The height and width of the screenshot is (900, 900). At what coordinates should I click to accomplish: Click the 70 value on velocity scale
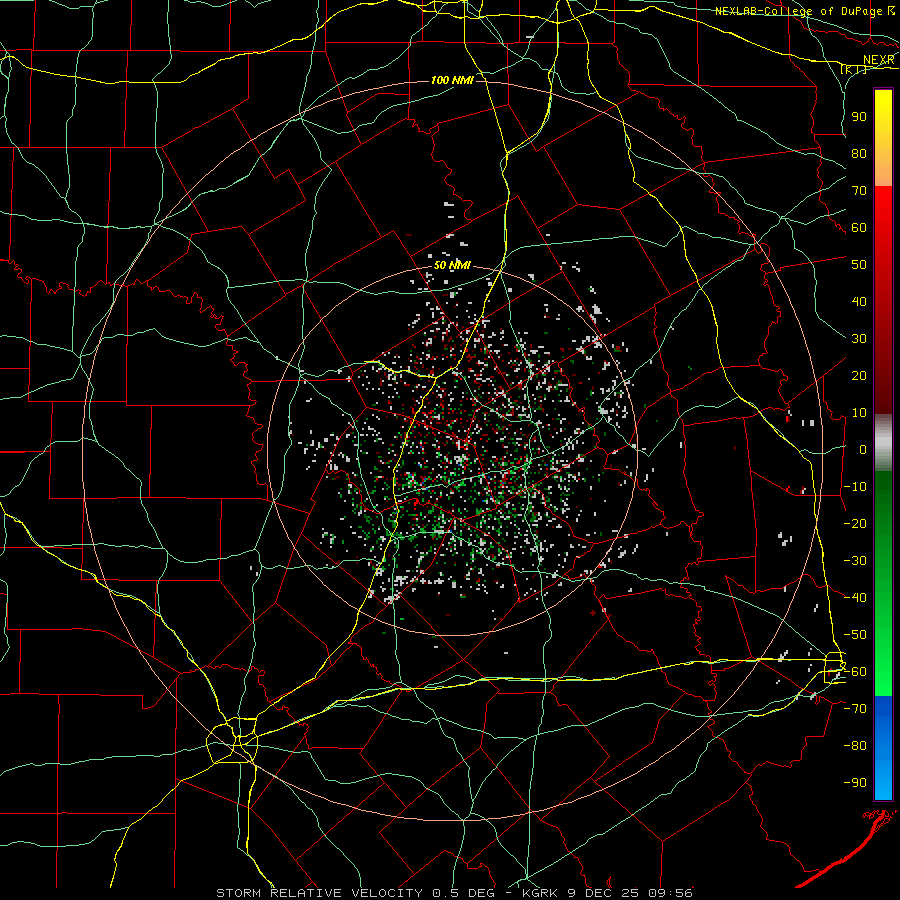(859, 191)
